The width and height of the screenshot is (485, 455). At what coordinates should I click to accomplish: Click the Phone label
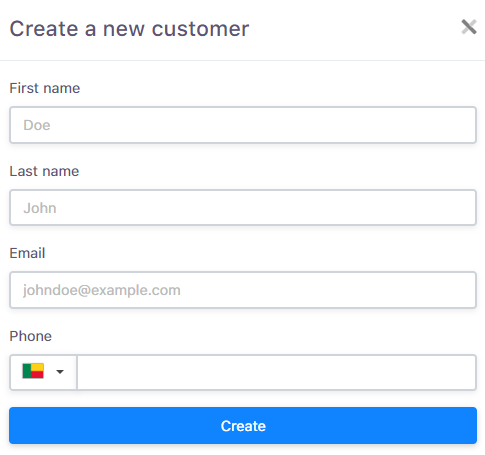(x=31, y=336)
